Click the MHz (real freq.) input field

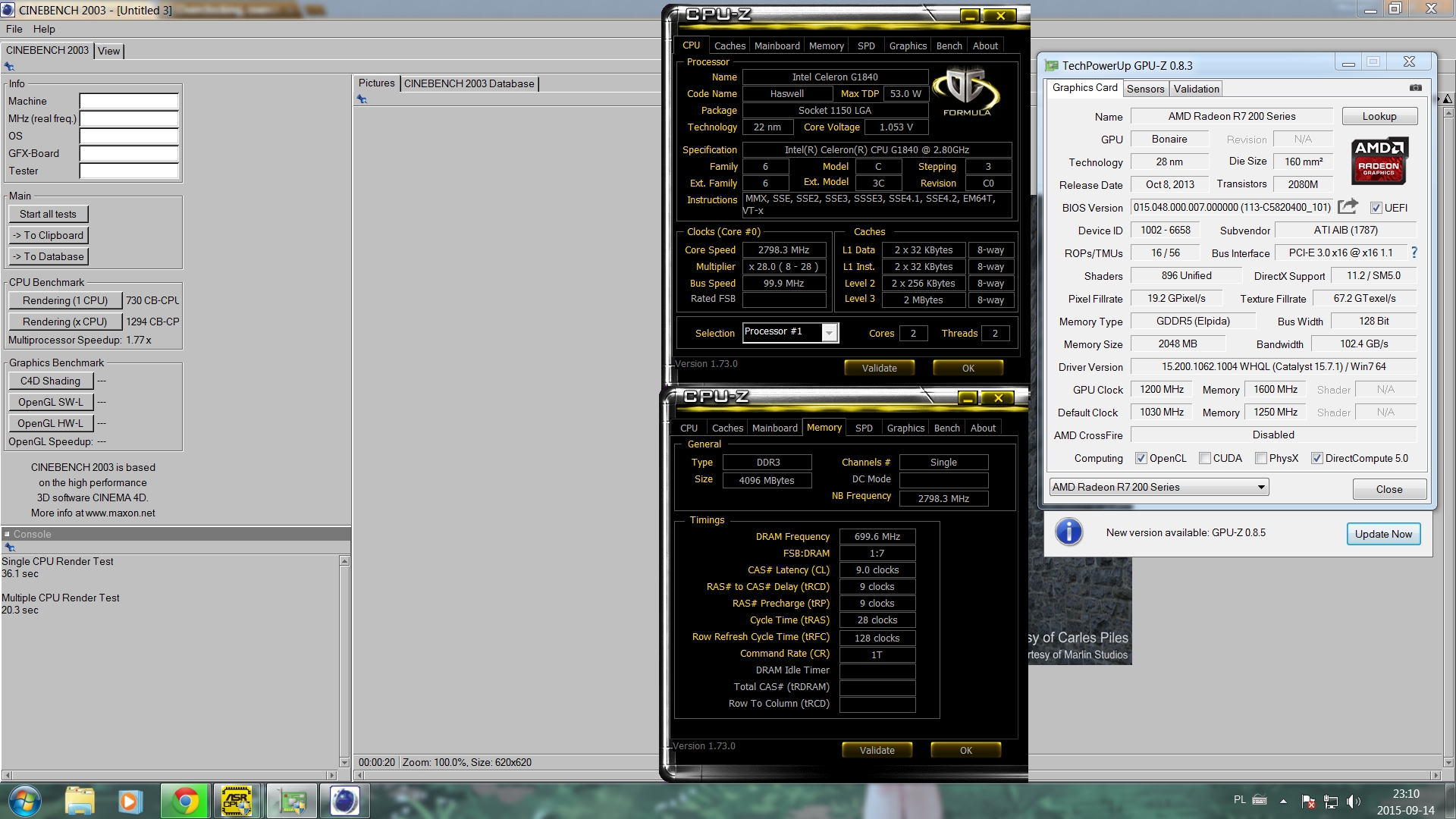tap(129, 118)
